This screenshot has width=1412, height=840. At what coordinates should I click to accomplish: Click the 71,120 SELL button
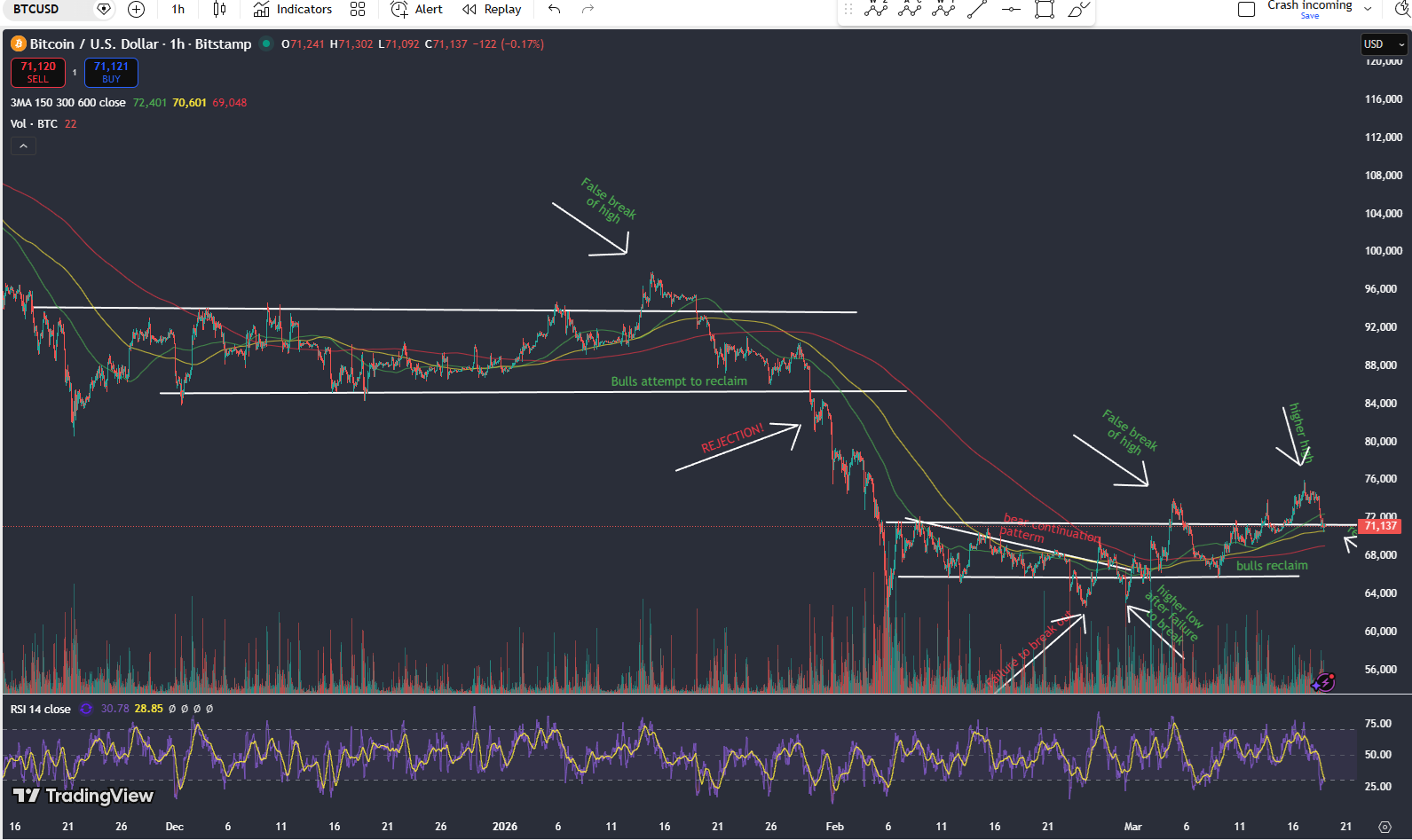(38, 73)
